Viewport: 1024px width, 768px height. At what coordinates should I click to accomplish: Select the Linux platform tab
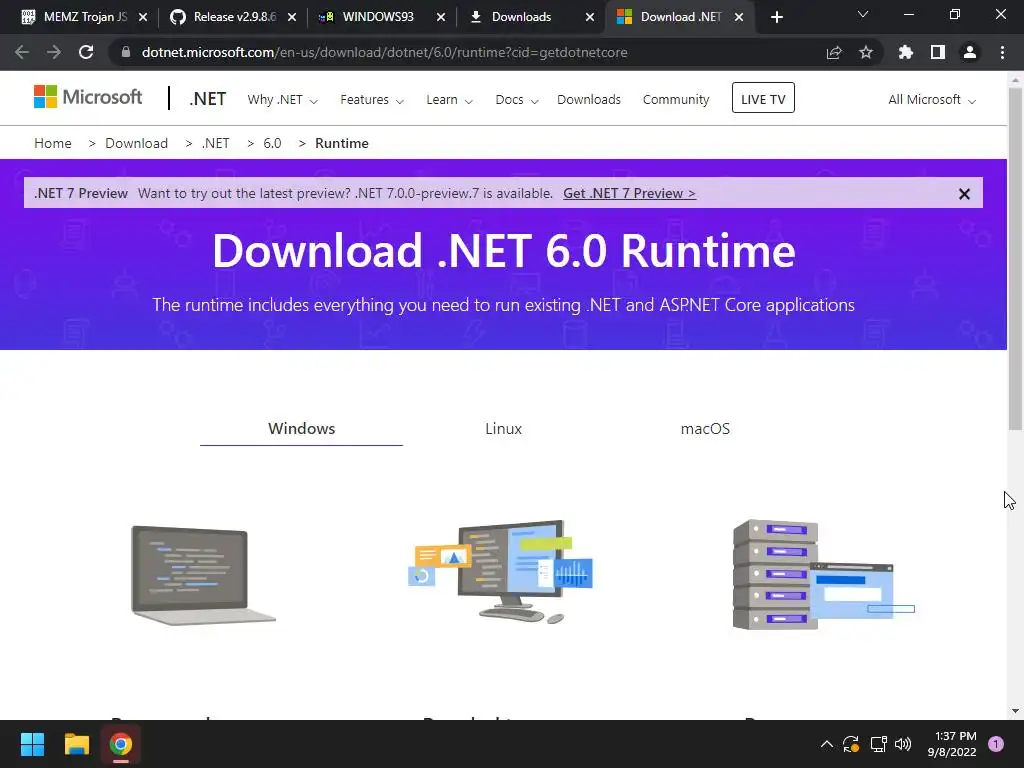[x=504, y=429]
